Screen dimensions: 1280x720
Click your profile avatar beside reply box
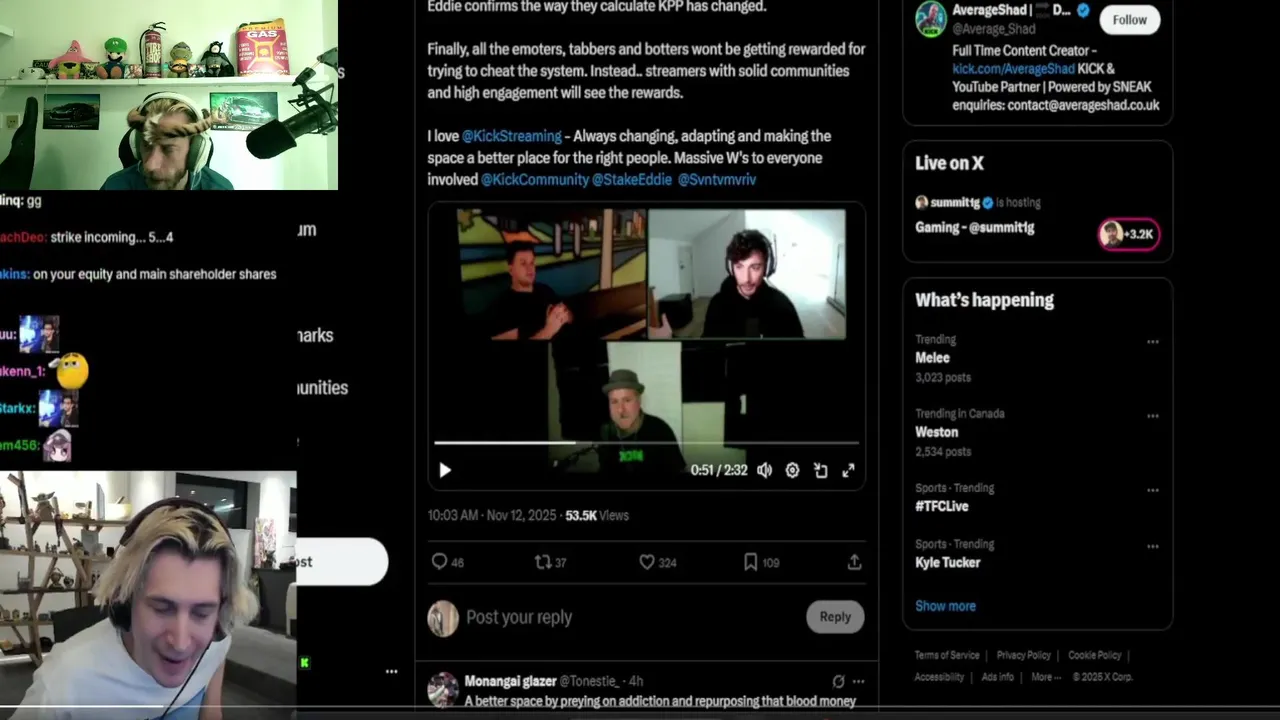point(443,618)
